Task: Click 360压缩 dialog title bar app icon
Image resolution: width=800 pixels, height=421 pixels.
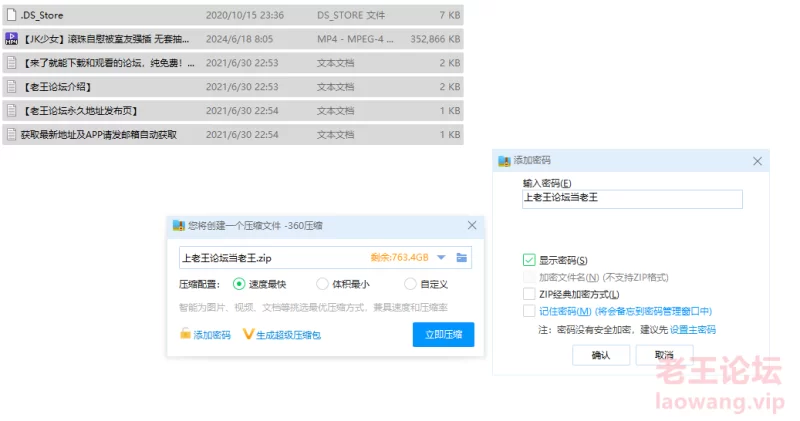Action: pos(179,226)
